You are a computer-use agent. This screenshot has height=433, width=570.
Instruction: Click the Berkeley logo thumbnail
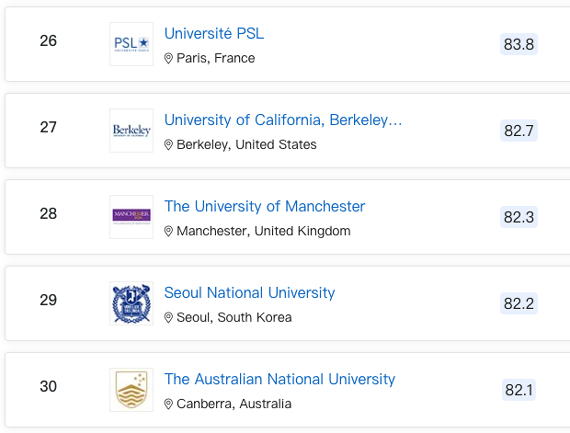point(131,131)
